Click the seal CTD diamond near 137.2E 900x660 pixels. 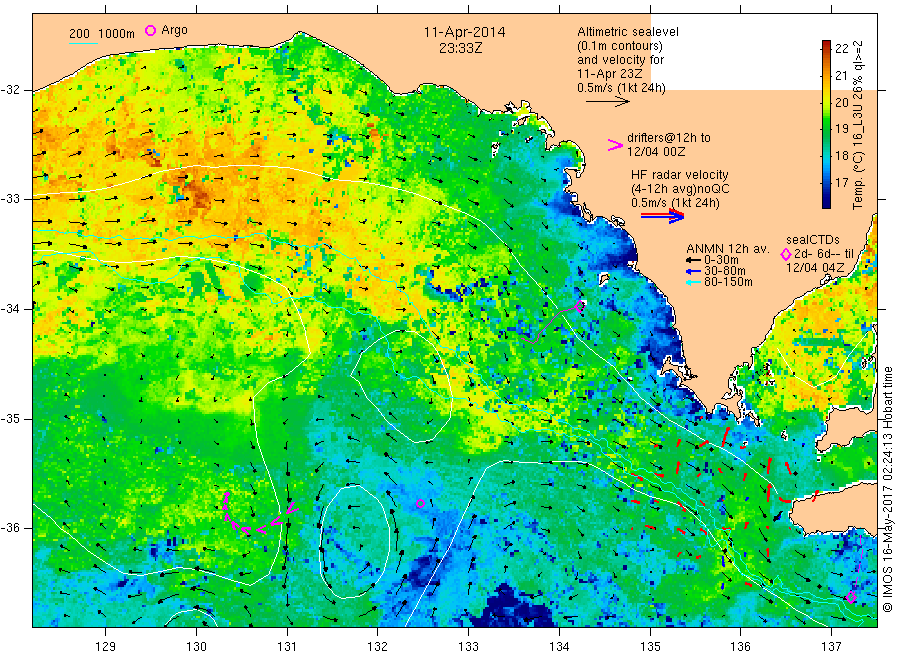click(x=851, y=597)
